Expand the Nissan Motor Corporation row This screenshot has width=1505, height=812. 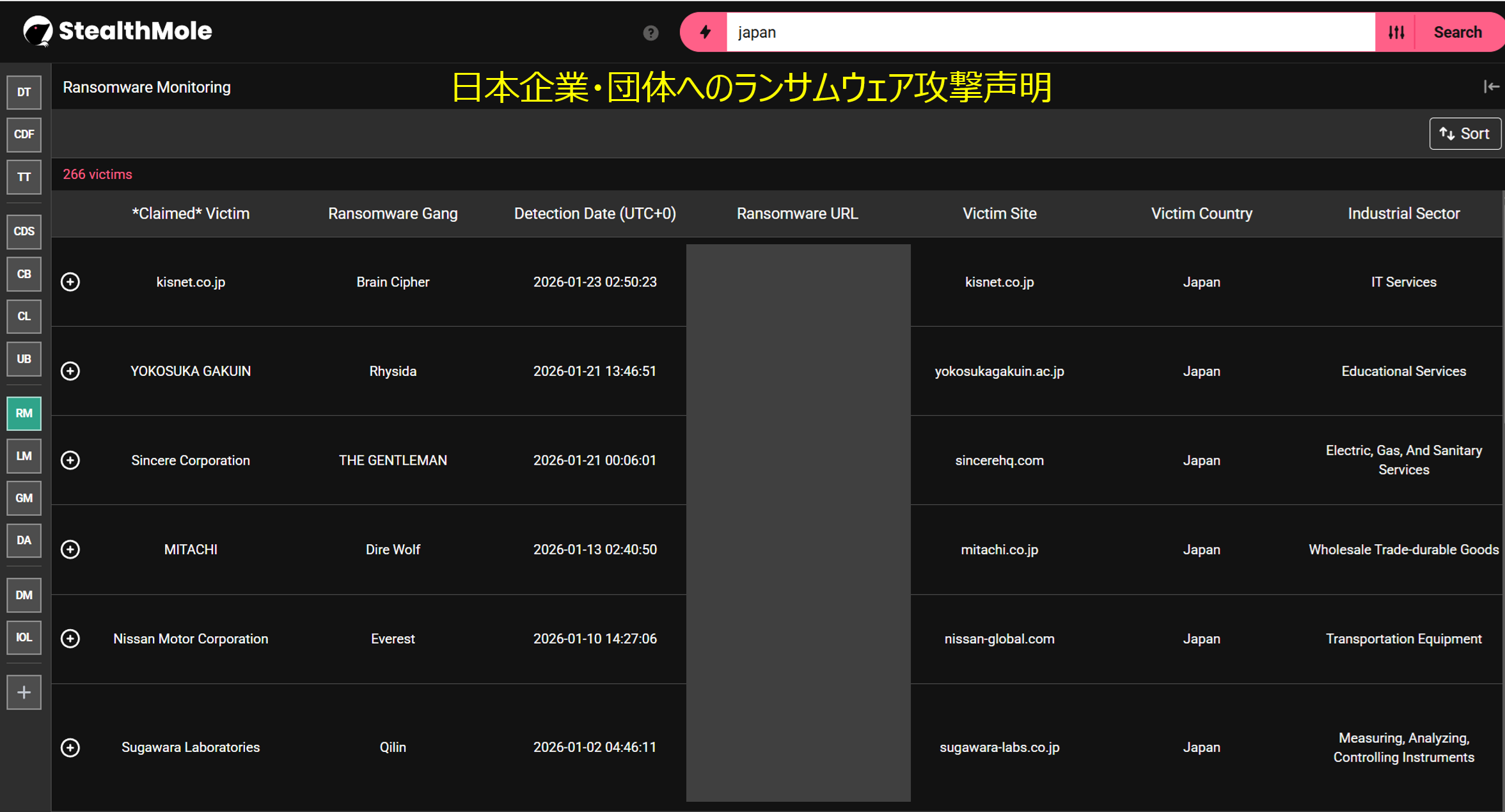70,639
